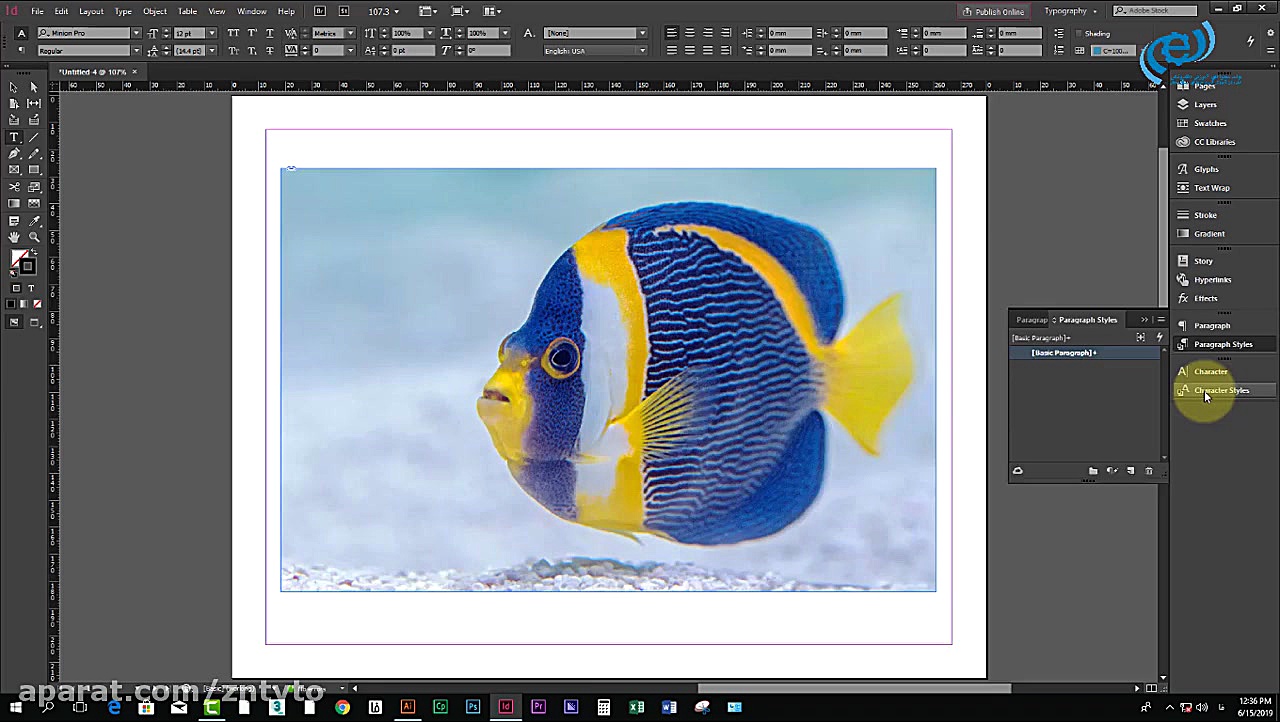Toggle Underline text formatting
Image resolution: width=1280 pixels, height=722 pixels.
(x=270, y=33)
